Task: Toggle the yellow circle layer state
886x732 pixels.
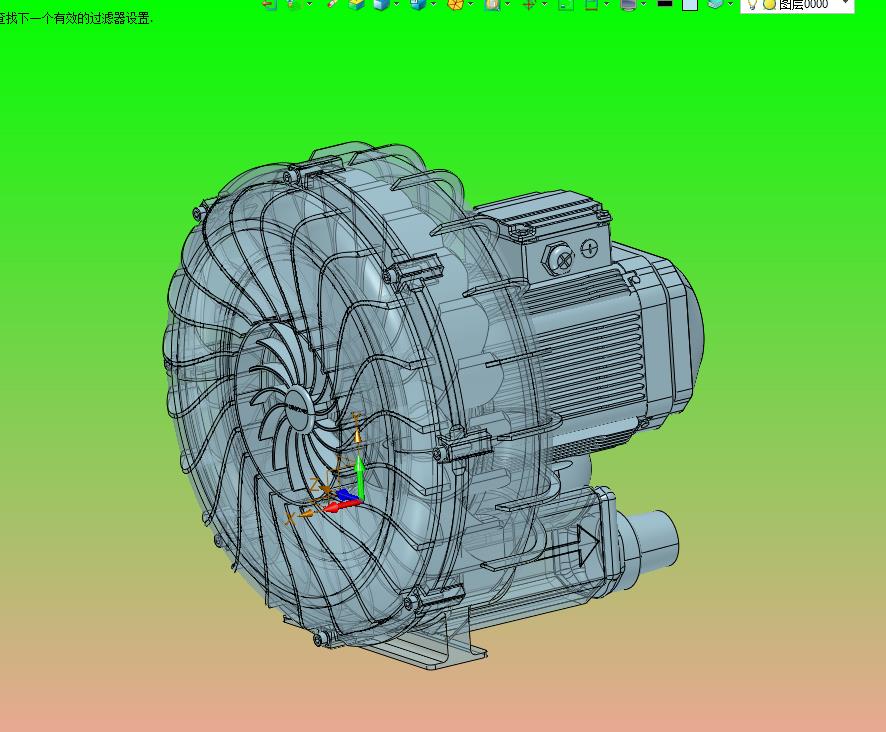Action: [768, 4]
